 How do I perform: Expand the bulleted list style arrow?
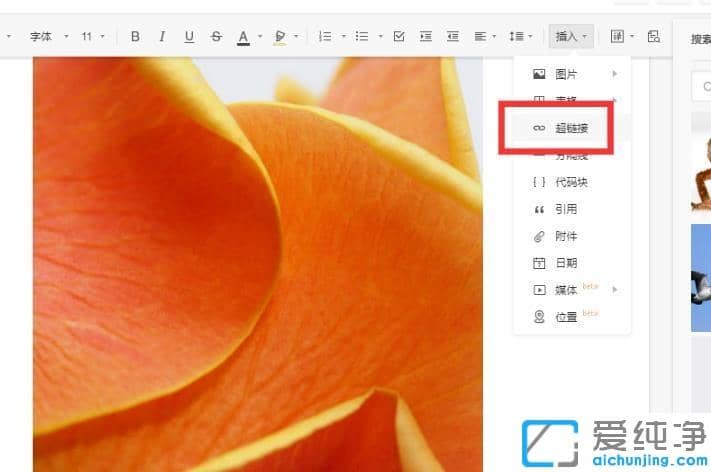click(x=380, y=36)
